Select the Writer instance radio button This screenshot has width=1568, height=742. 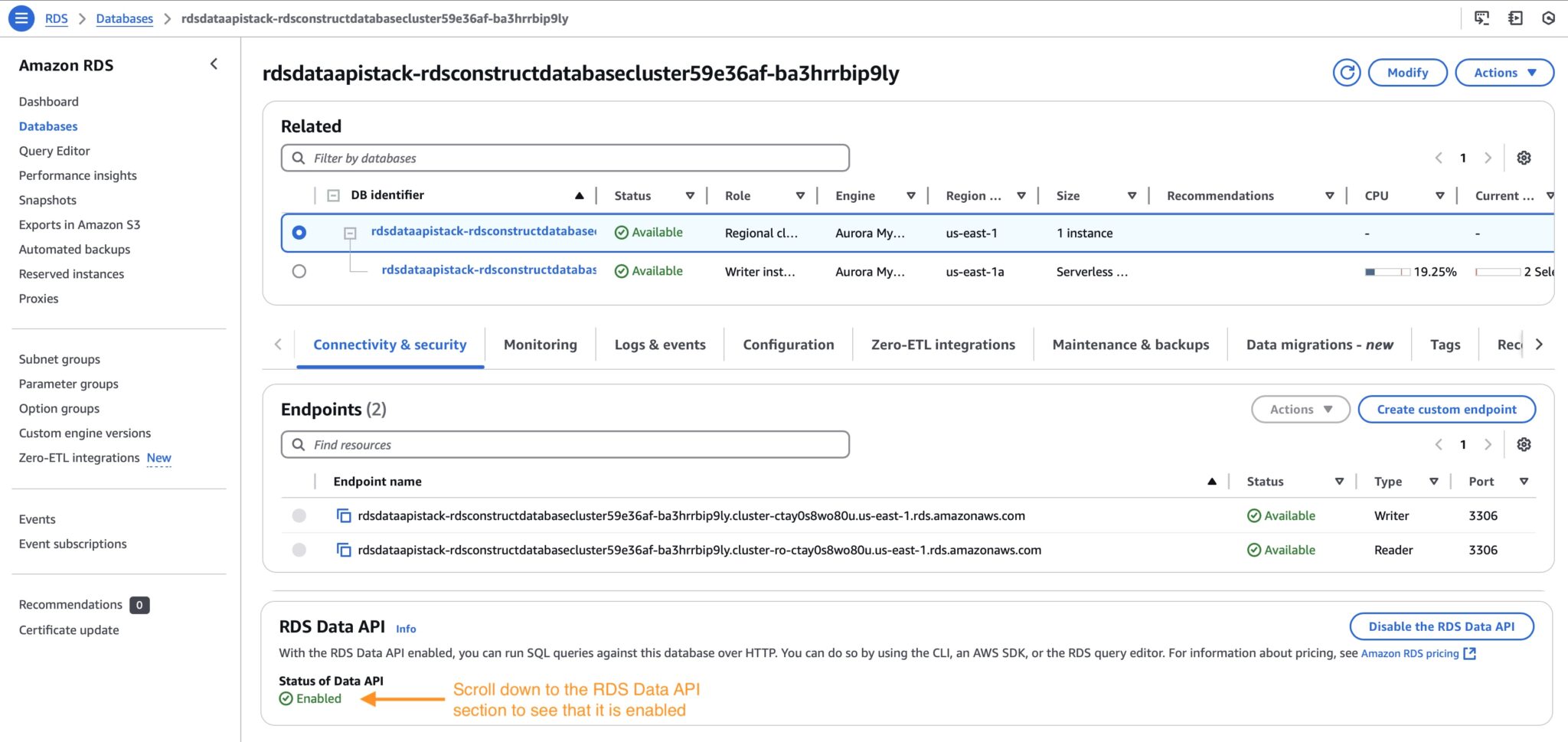click(299, 270)
